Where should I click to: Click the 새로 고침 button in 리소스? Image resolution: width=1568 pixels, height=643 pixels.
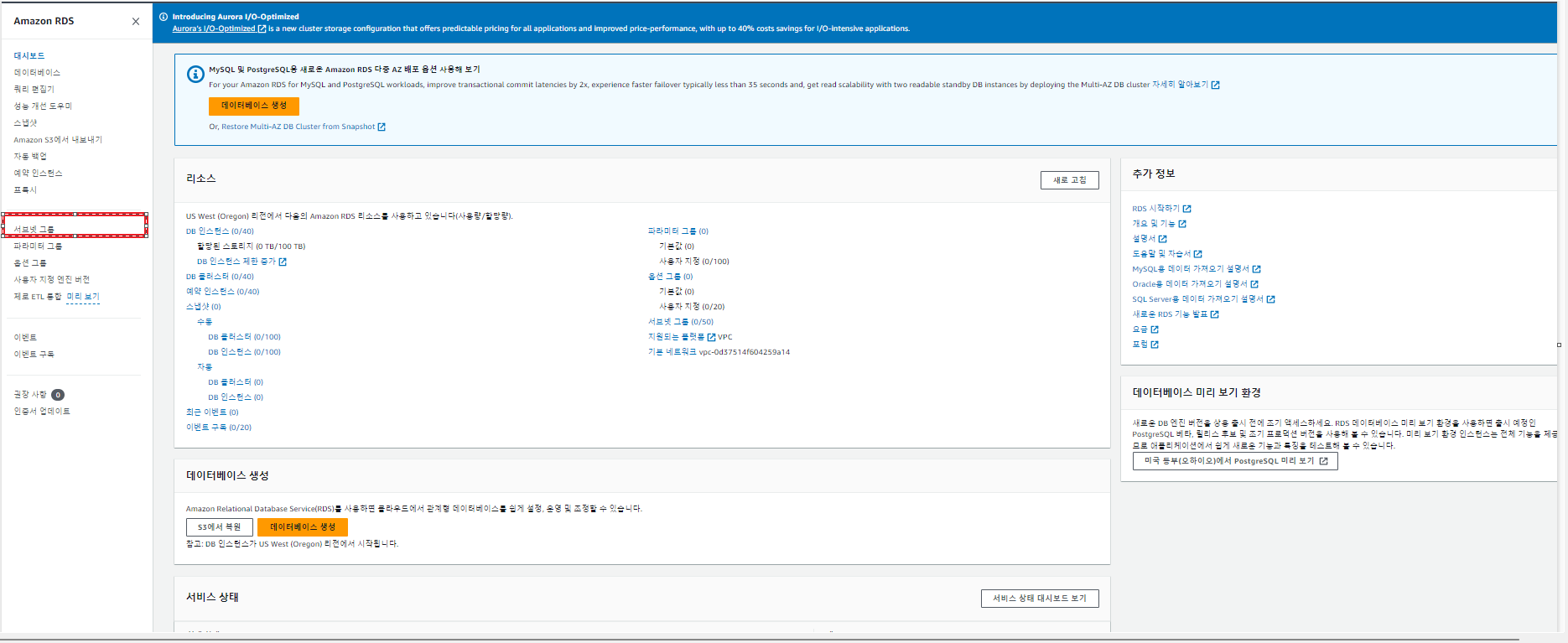tap(1070, 180)
